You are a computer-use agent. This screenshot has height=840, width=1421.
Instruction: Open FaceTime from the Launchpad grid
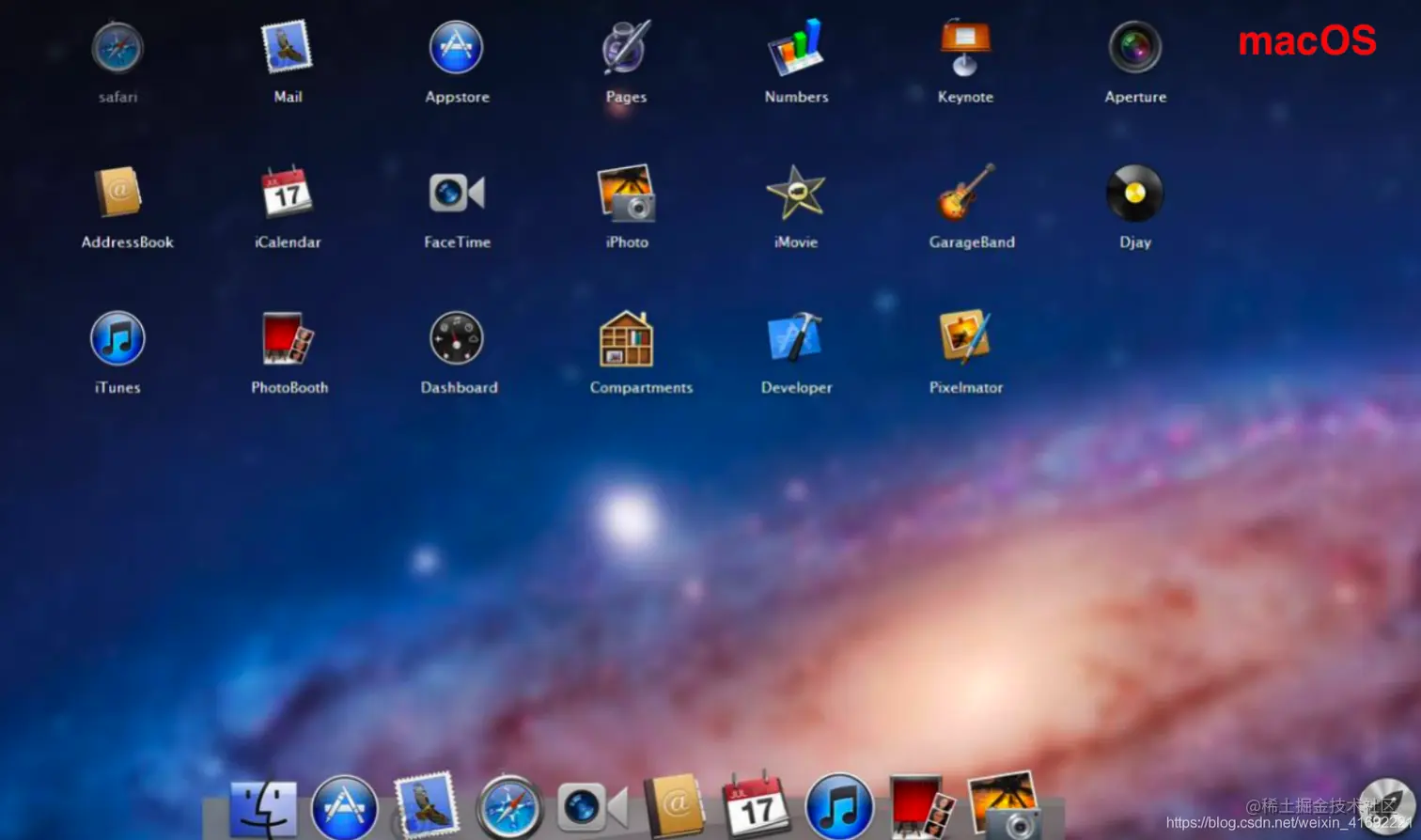tap(457, 193)
